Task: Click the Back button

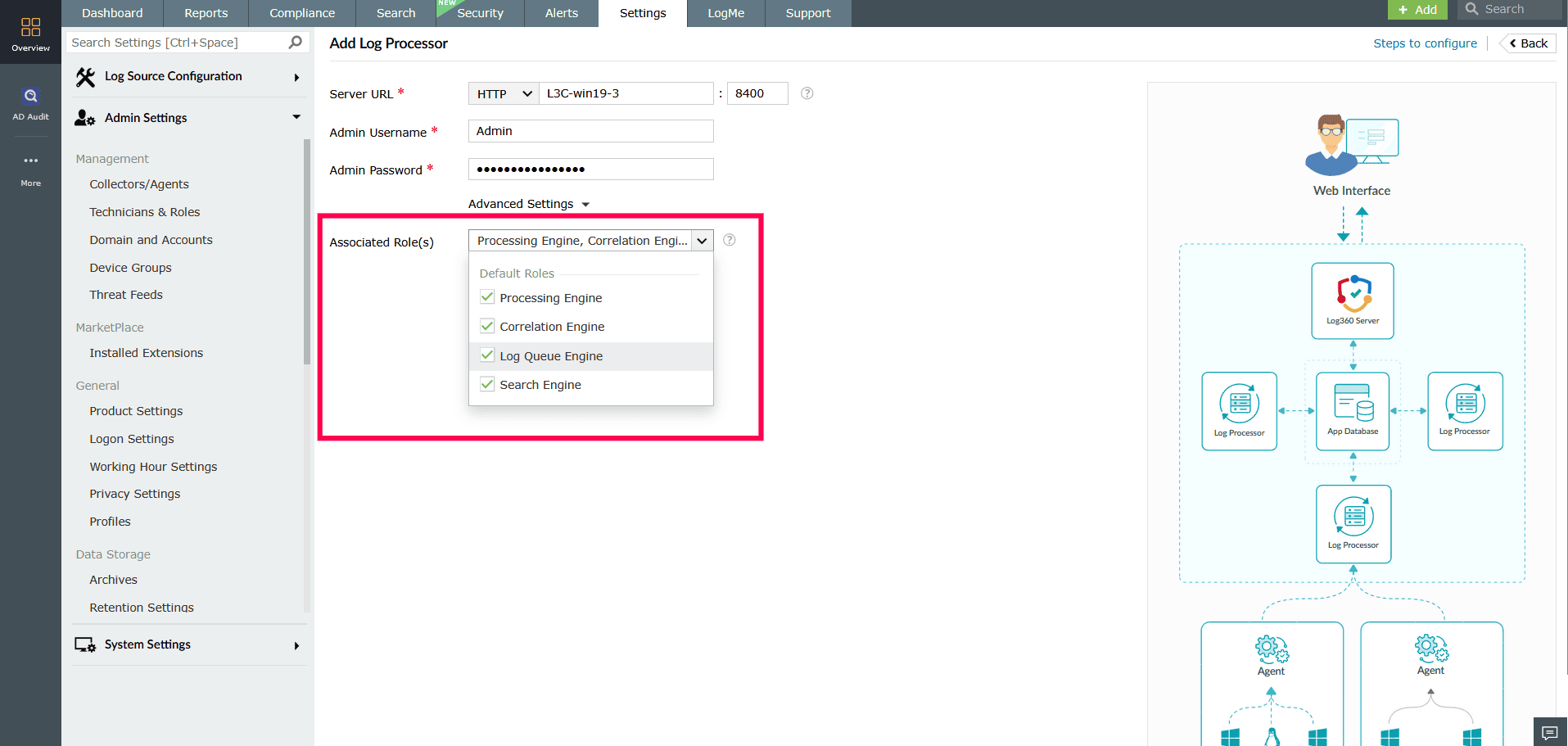Action: (1526, 43)
